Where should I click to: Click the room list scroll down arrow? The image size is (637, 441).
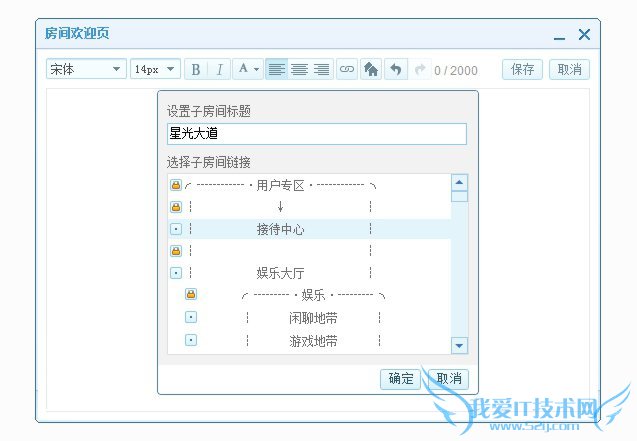tap(459, 346)
